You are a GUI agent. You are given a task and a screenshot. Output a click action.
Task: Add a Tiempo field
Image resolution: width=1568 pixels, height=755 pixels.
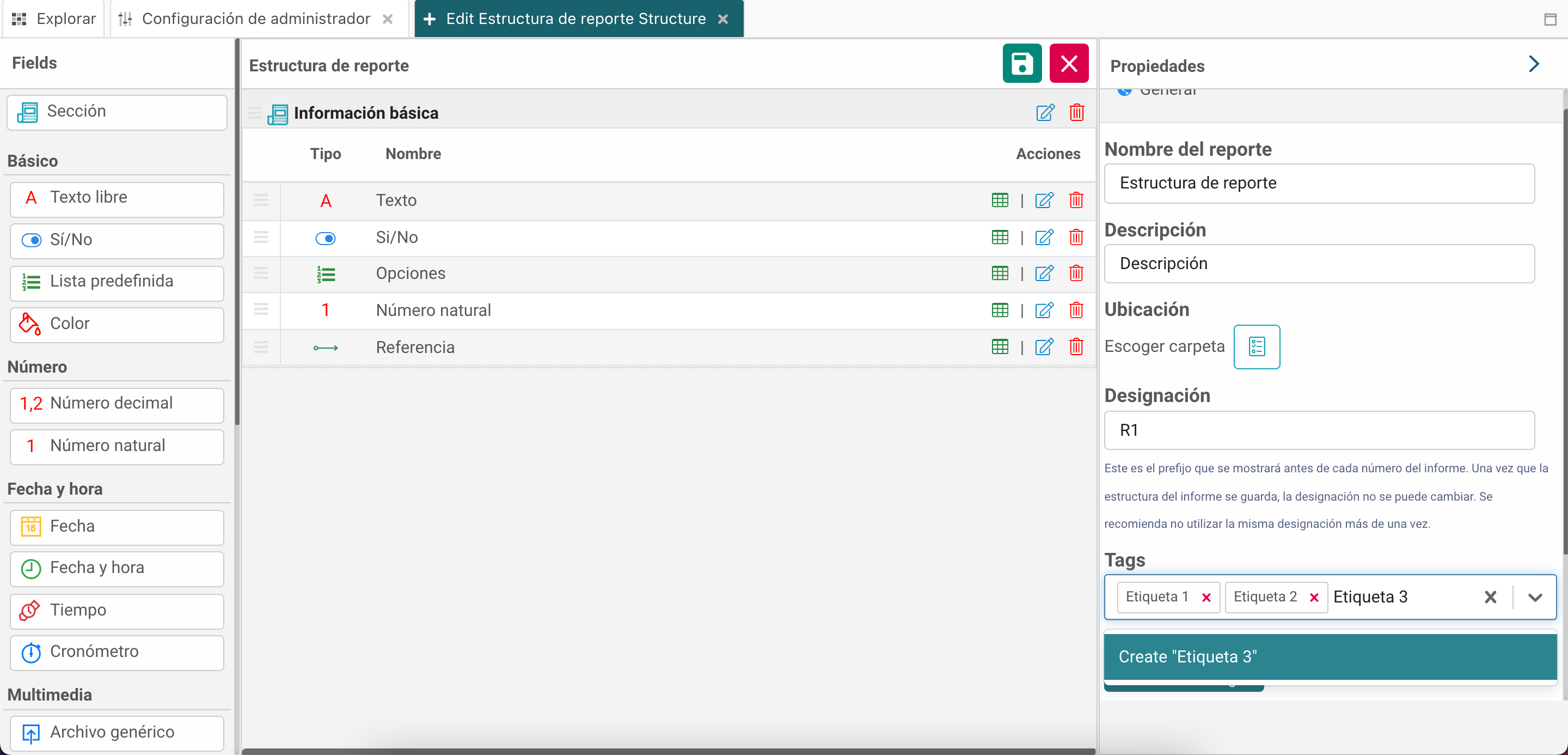117,611
